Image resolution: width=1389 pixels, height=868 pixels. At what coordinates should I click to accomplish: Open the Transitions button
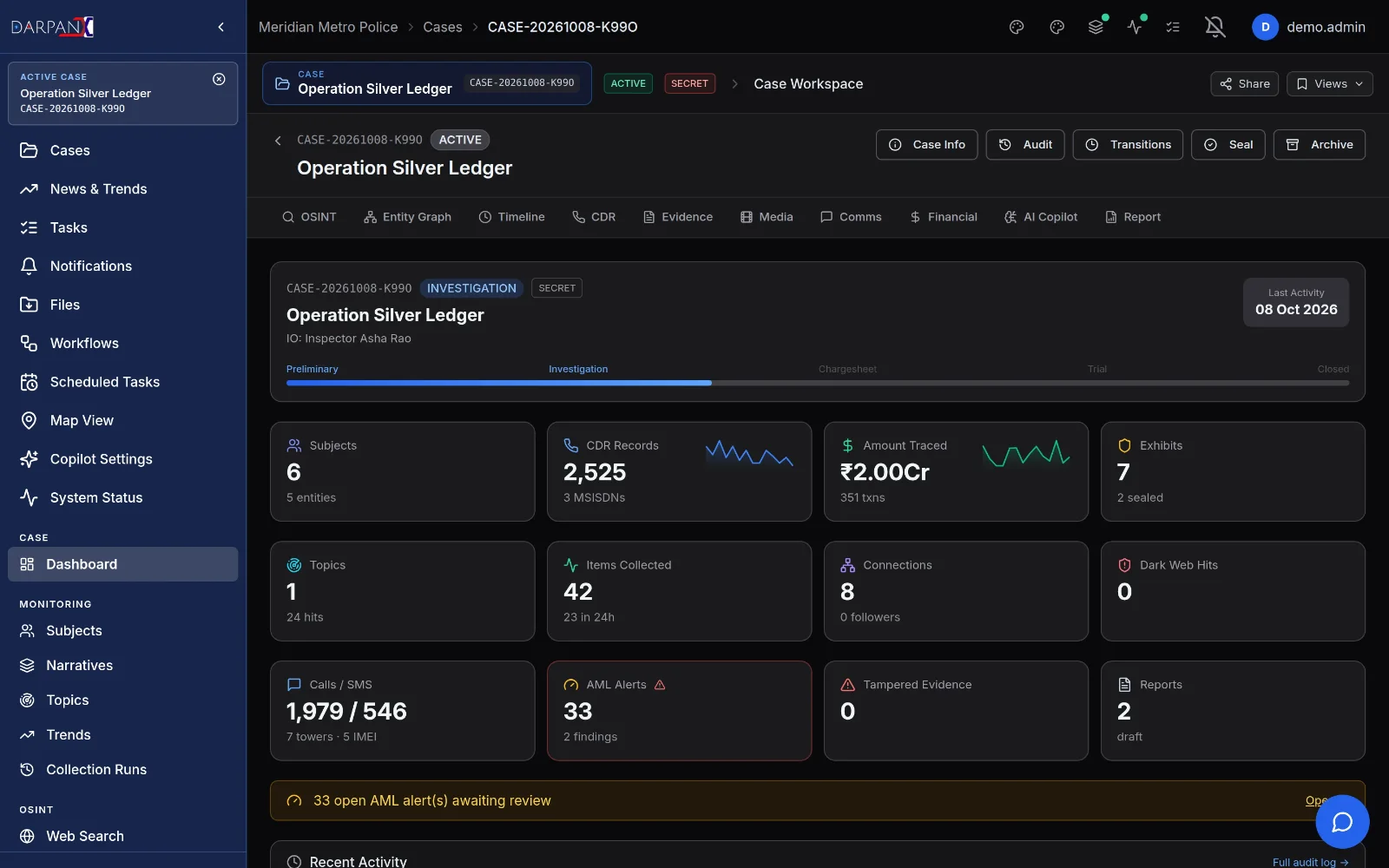pyautogui.click(x=1128, y=145)
